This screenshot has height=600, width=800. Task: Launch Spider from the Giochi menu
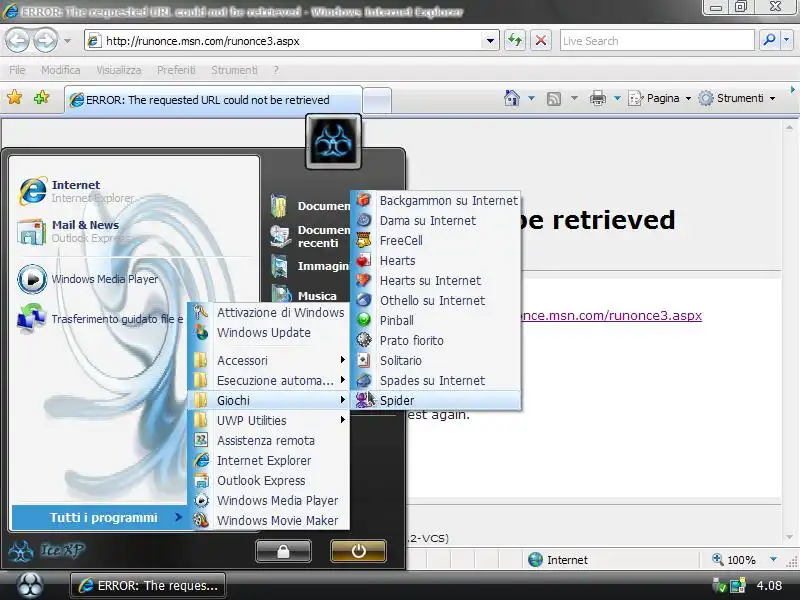click(435, 401)
